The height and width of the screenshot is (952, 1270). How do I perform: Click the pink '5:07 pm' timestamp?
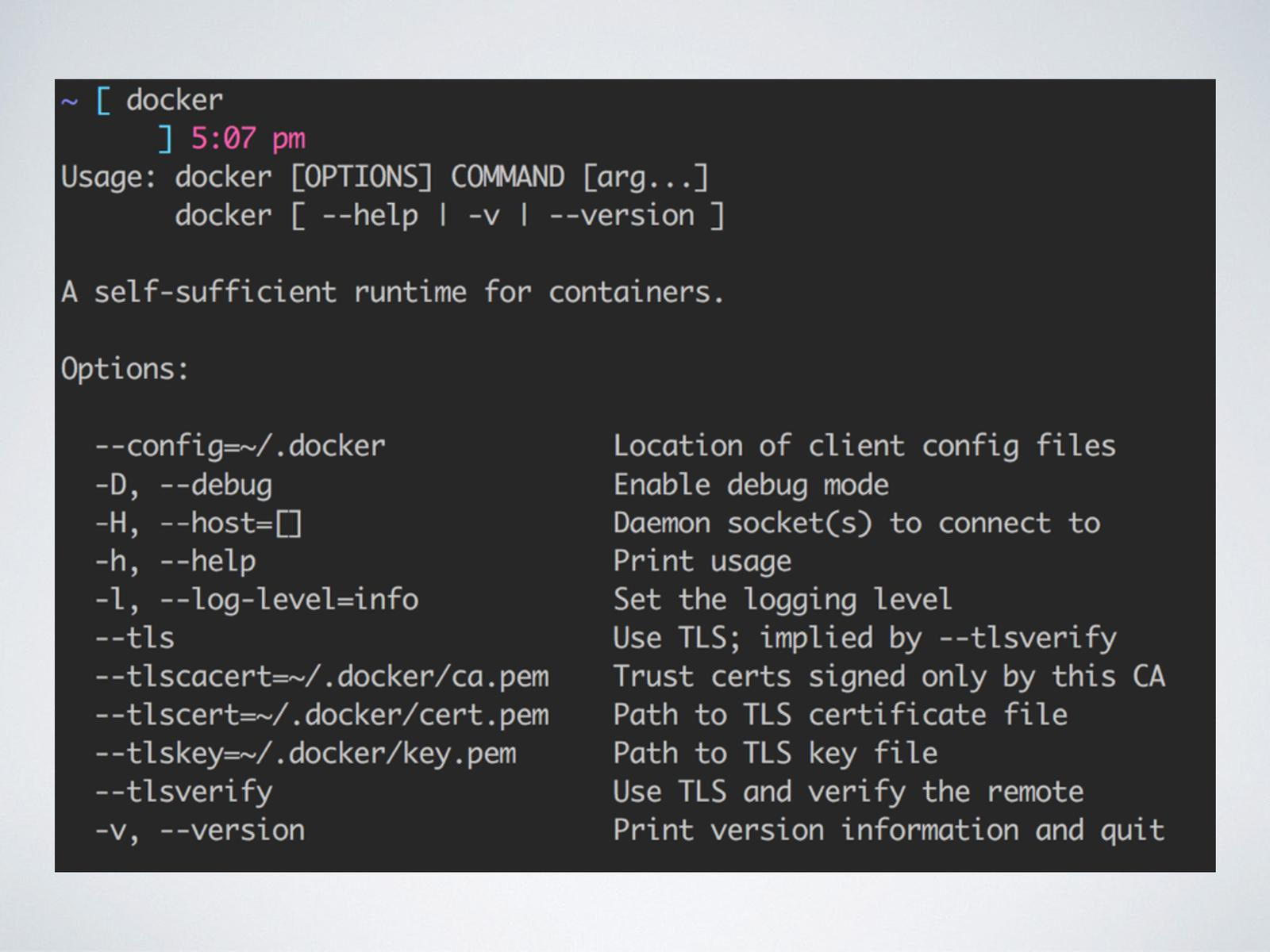pyautogui.click(x=248, y=139)
